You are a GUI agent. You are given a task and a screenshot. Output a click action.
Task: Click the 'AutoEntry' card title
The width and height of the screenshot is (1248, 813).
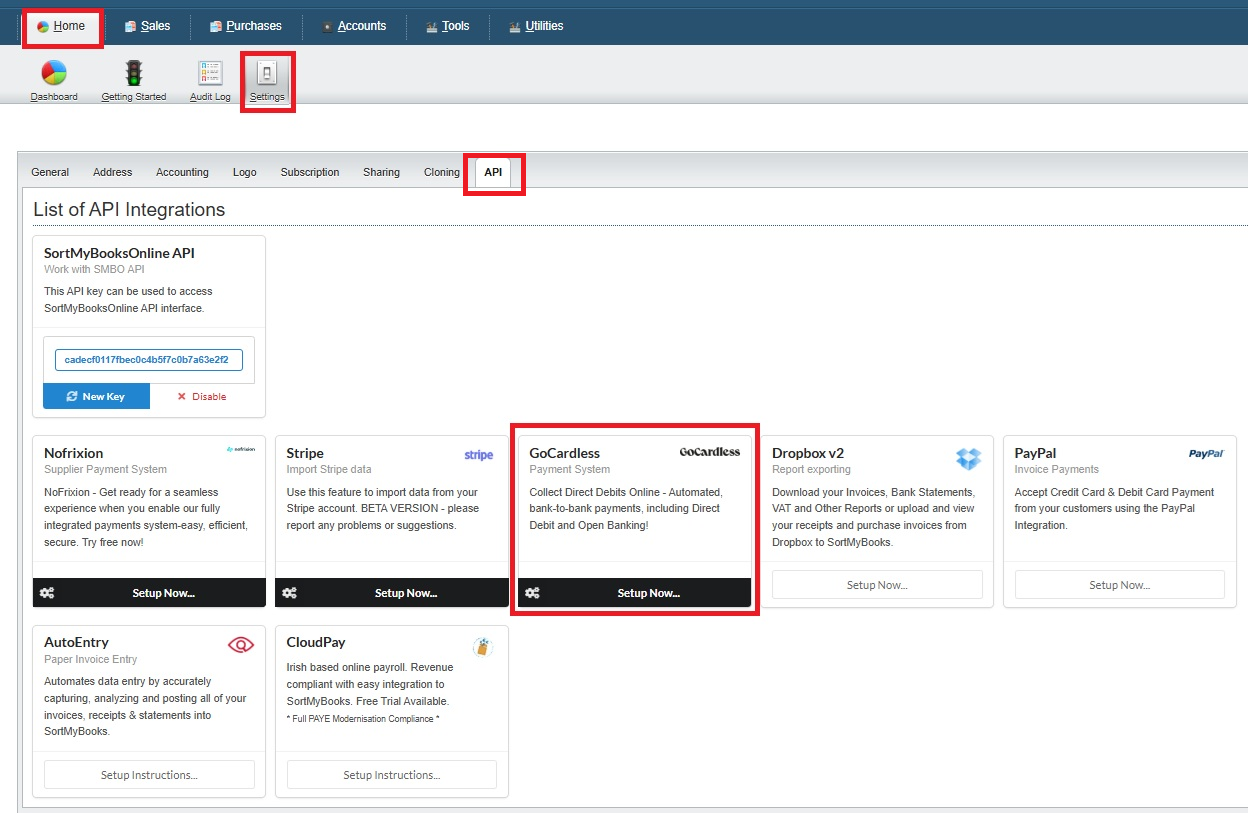pyautogui.click(x=76, y=642)
